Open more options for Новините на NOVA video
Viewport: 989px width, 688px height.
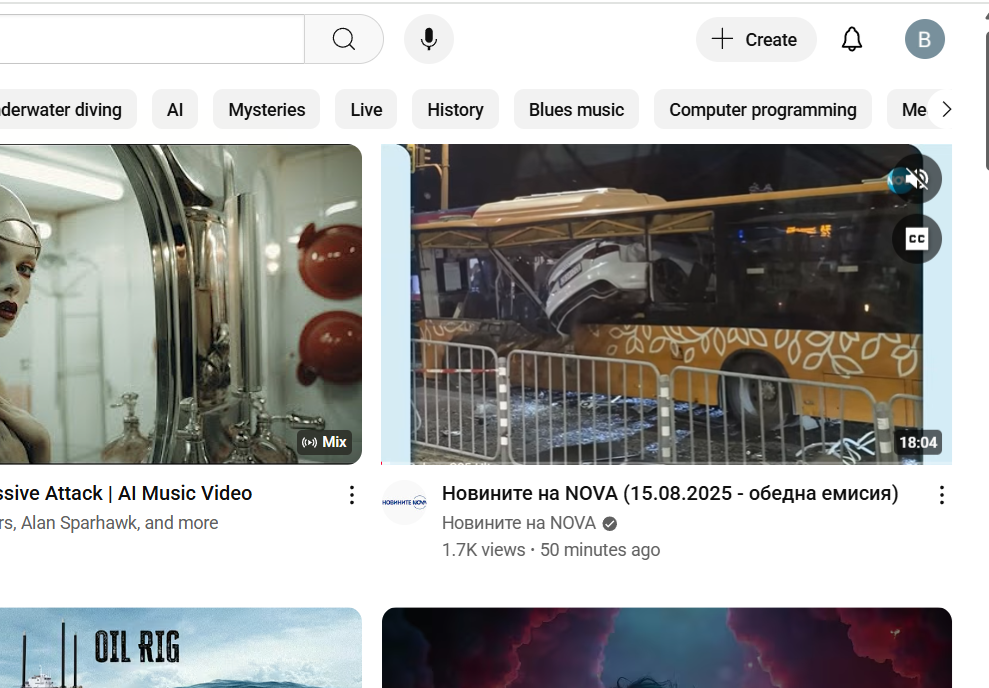click(x=942, y=494)
